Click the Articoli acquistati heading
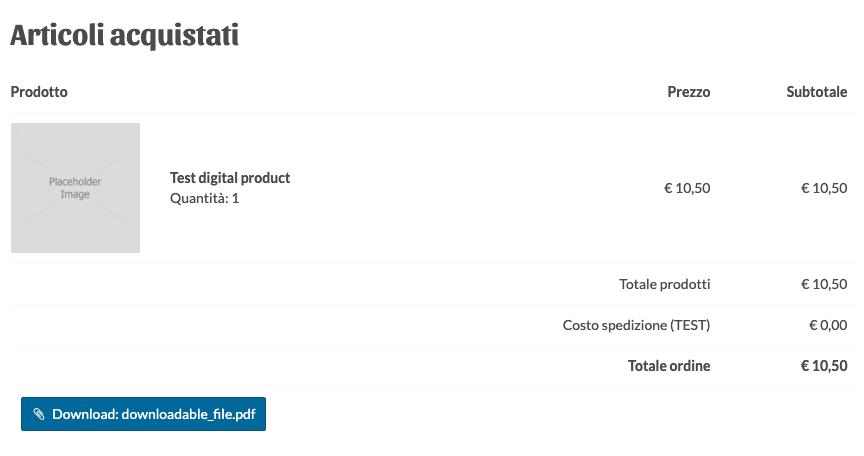This screenshot has width=864, height=456. [124, 36]
